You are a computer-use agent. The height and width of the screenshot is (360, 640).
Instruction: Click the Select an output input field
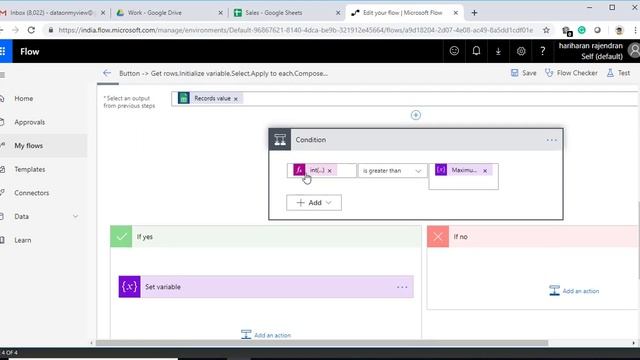point(405,98)
